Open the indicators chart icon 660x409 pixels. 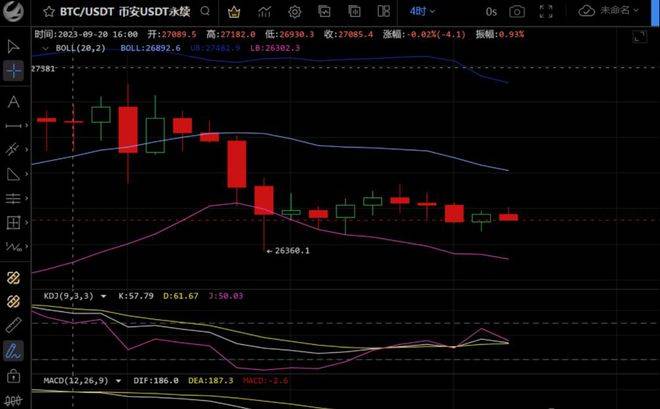pyautogui.click(x=264, y=12)
